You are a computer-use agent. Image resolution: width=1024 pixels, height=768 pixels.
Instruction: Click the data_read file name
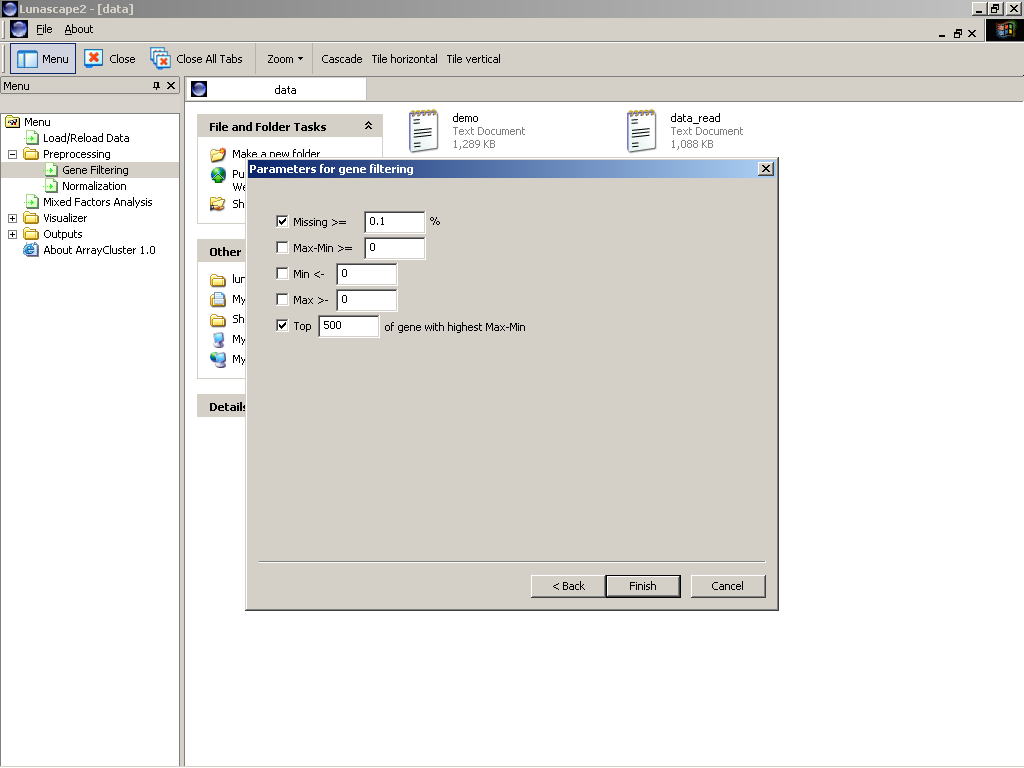click(695, 118)
